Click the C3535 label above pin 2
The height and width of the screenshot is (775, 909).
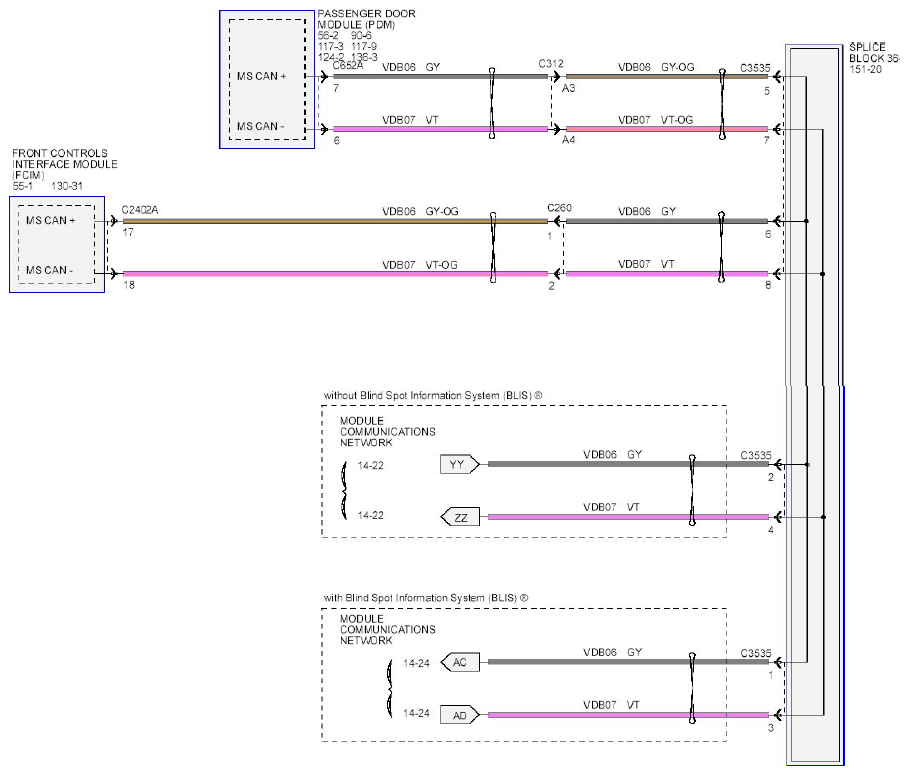tap(756, 456)
